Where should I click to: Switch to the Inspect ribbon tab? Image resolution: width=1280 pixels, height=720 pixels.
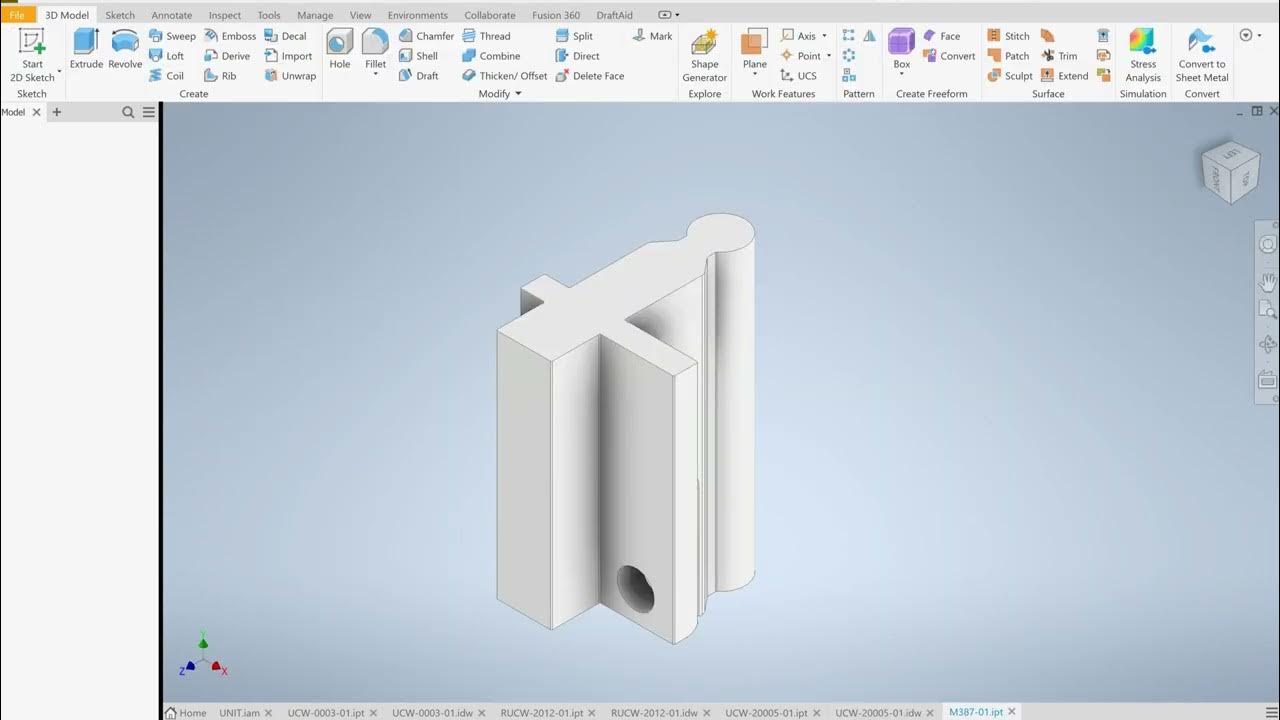tap(225, 15)
